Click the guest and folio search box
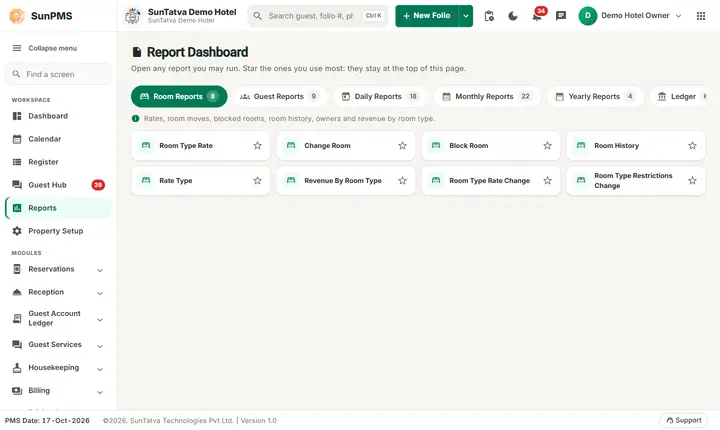 (x=318, y=16)
